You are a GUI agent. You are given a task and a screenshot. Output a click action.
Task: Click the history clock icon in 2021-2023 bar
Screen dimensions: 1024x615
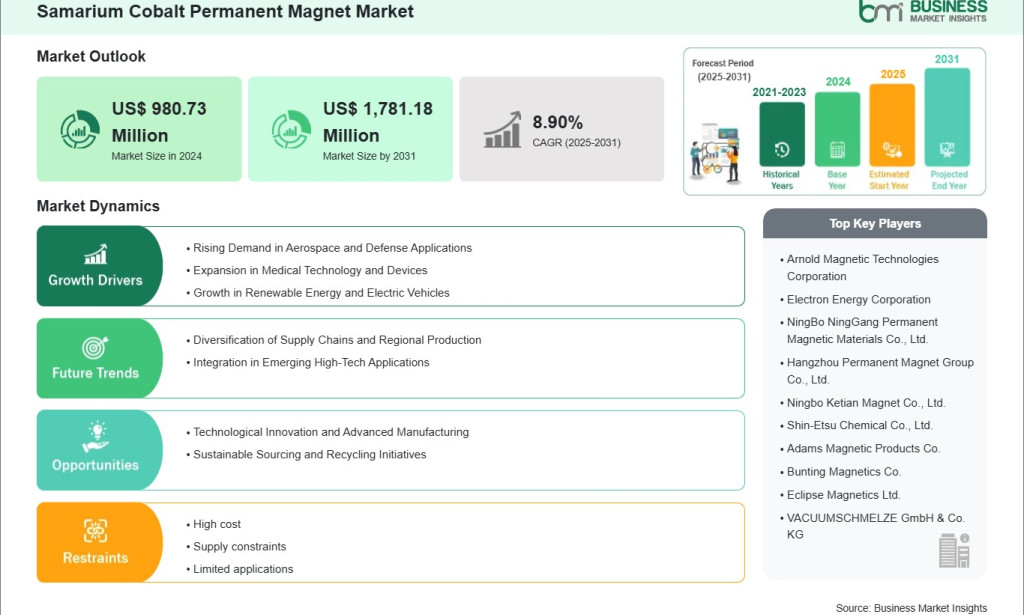click(782, 150)
